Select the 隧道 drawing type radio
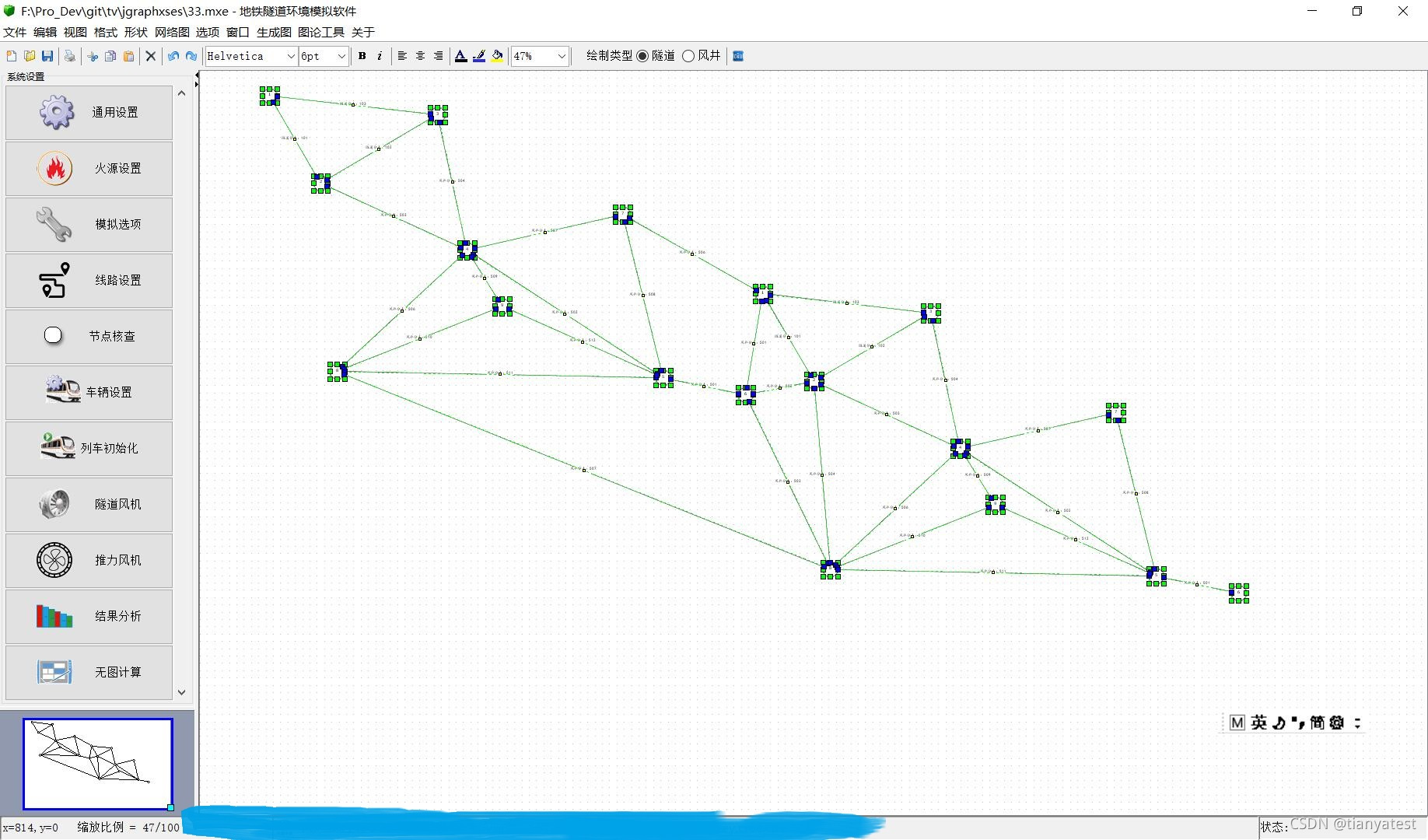The image size is (1428, 840). coord(642,56)
